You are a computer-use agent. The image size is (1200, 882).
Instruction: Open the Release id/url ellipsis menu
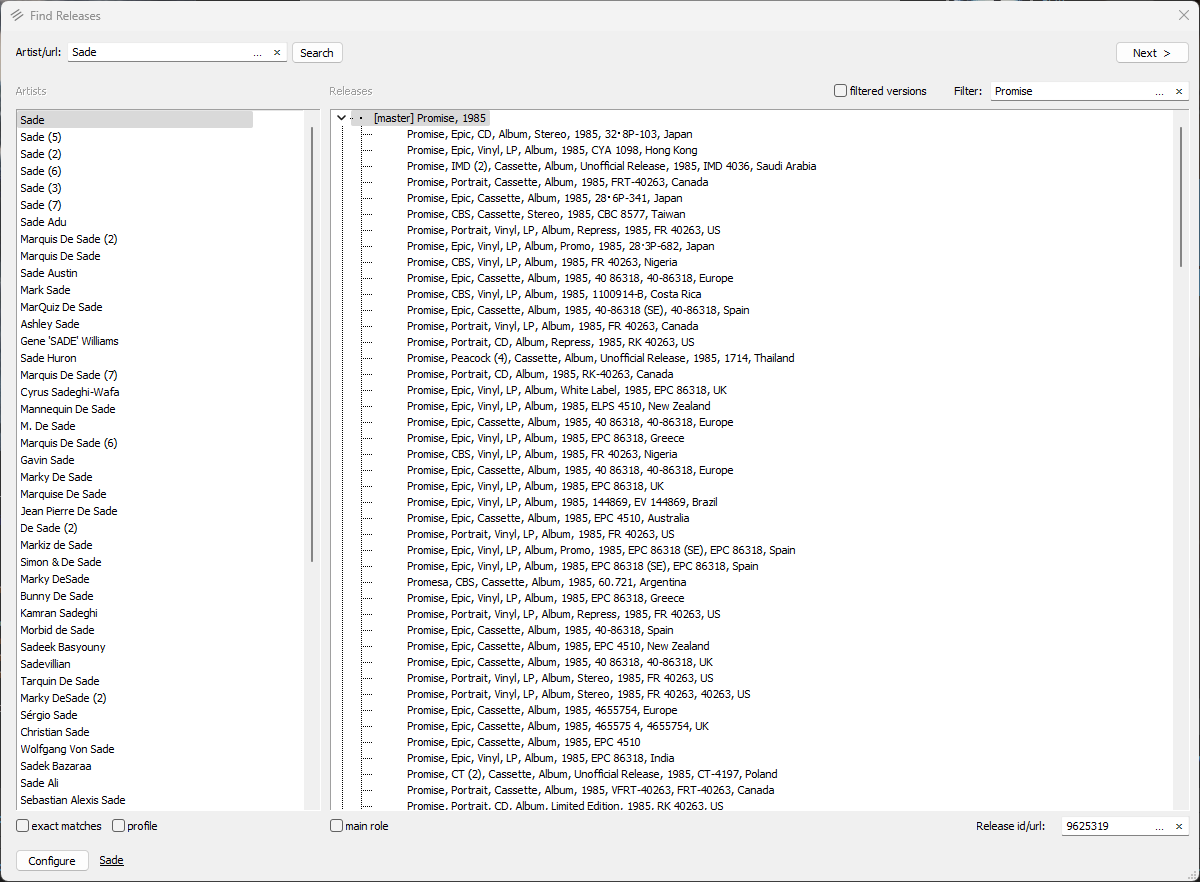(x=1160, y=827)
